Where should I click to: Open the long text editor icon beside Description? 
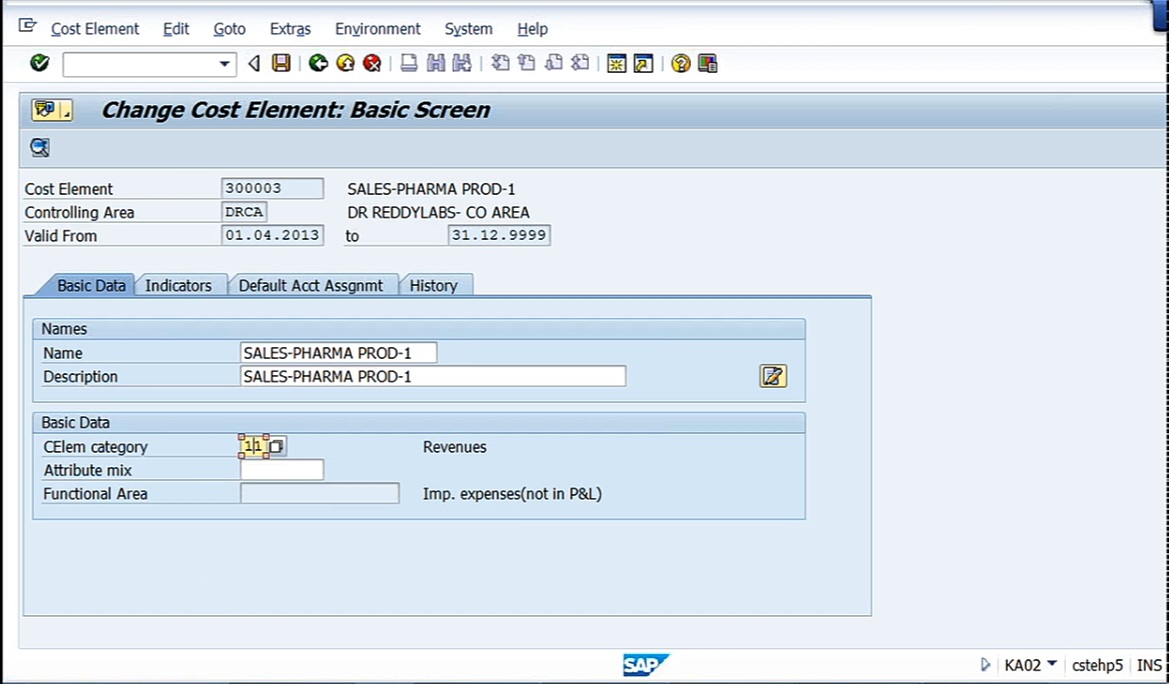point(773,376)
